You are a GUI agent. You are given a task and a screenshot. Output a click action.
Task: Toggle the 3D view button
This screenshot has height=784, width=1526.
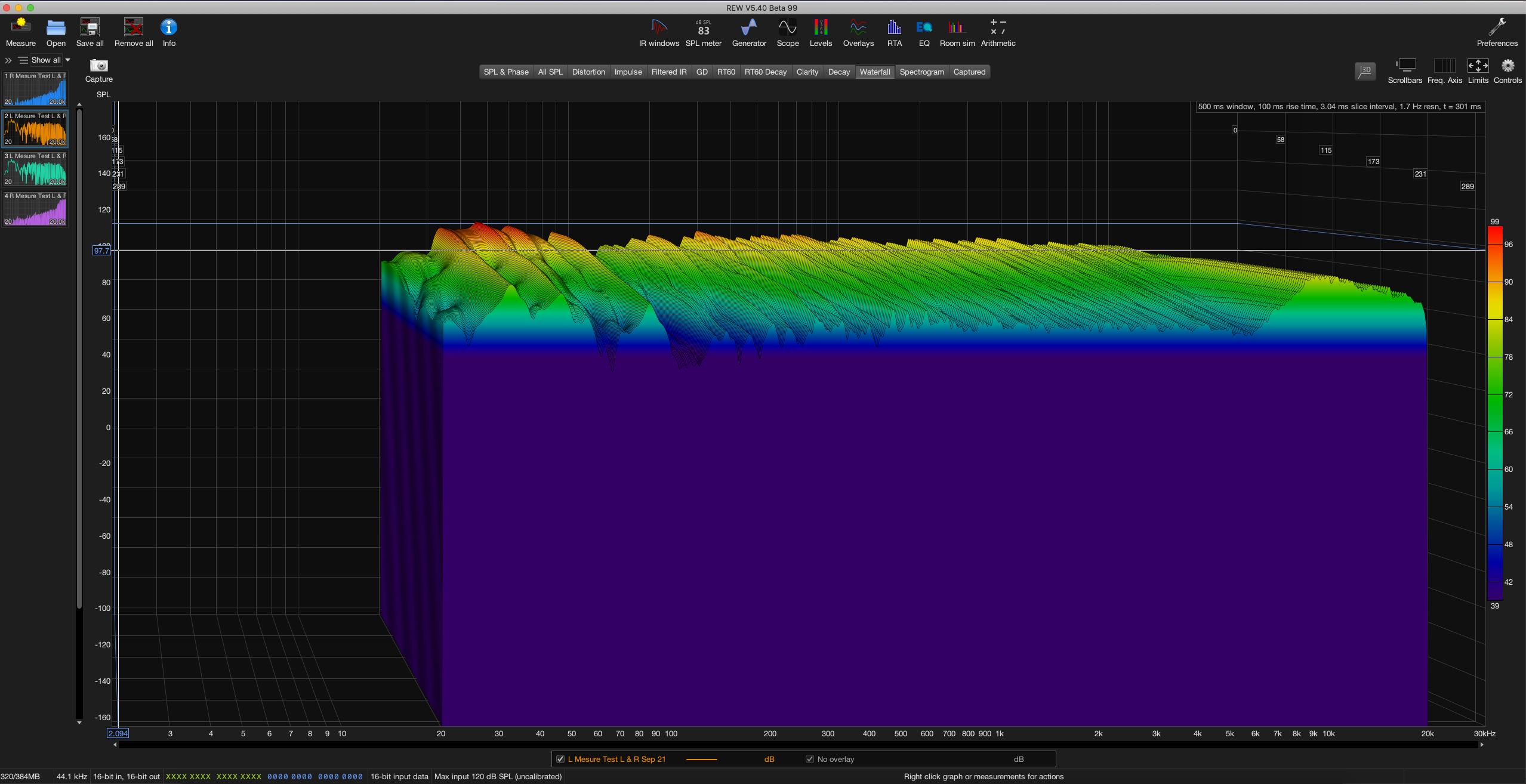[1365, 71]
